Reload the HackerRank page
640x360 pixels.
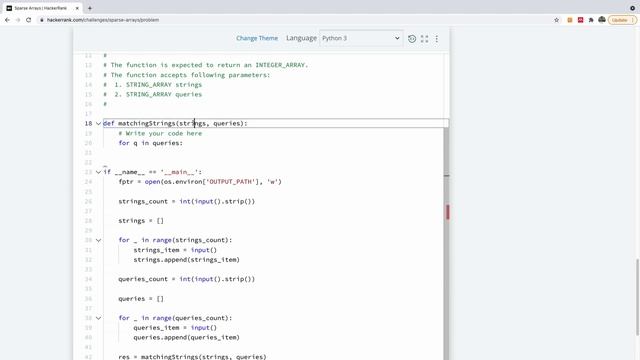(x=29, y=20)
